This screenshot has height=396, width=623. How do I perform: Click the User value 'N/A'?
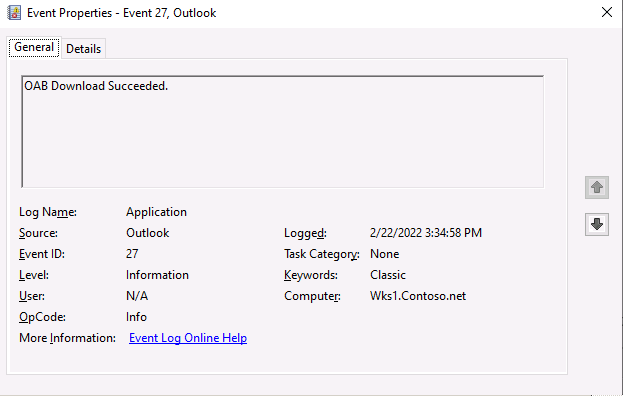tap(137, 296)
